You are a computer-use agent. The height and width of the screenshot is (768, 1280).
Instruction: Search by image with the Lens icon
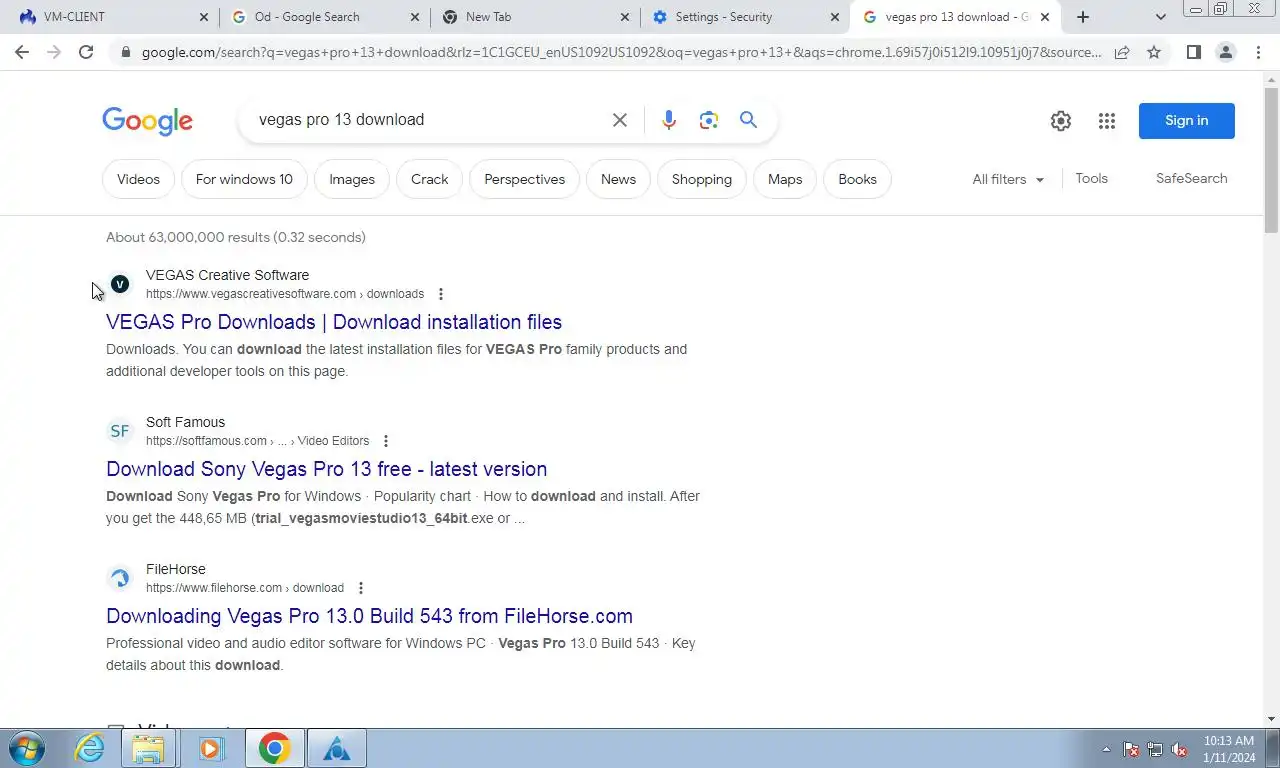click(709, 120)
